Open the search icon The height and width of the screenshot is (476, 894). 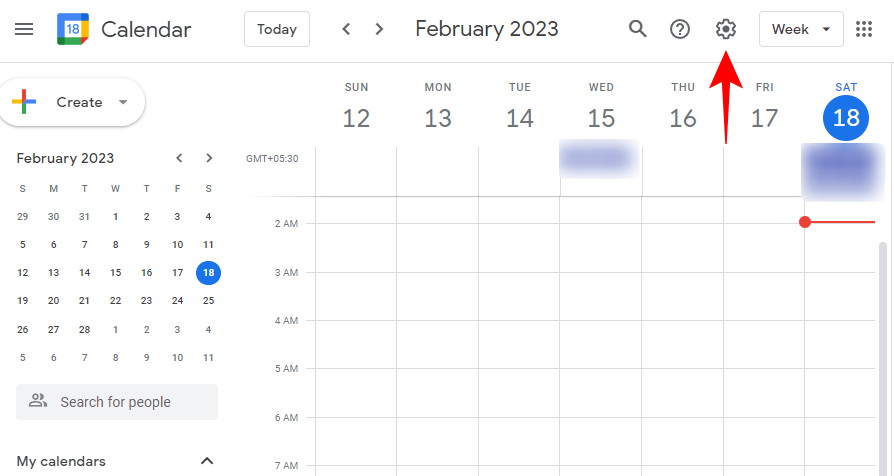[x=637, y=29]
